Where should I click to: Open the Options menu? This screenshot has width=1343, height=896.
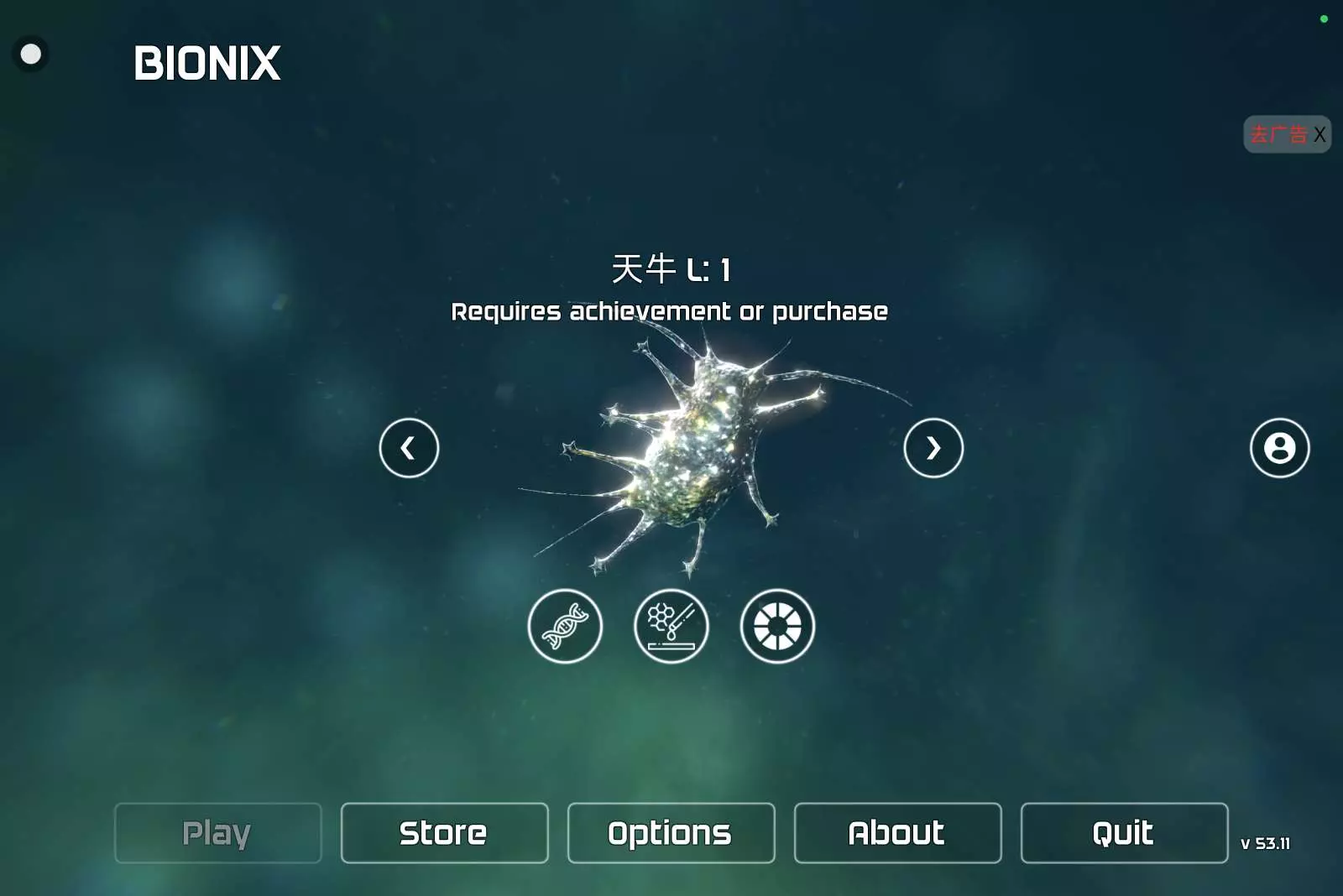[671, 833]
